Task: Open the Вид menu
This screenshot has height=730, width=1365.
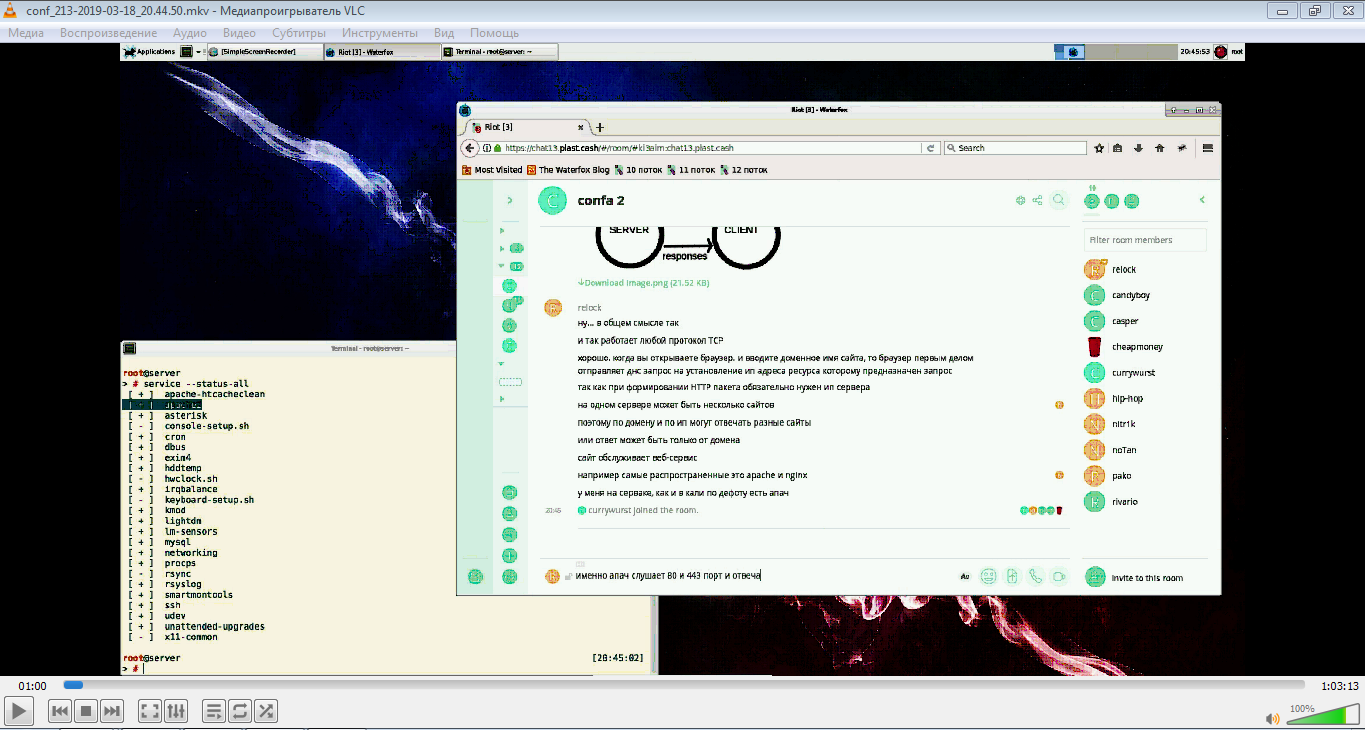Action: coord(444,32)
